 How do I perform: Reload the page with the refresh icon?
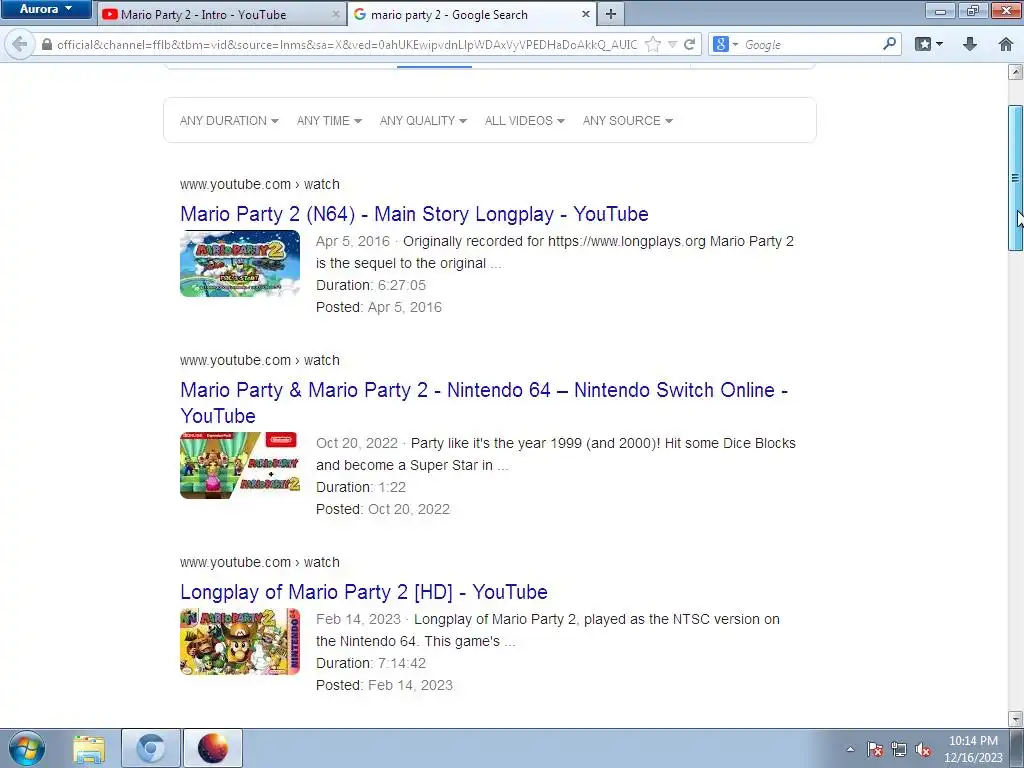tap(689, 44)
